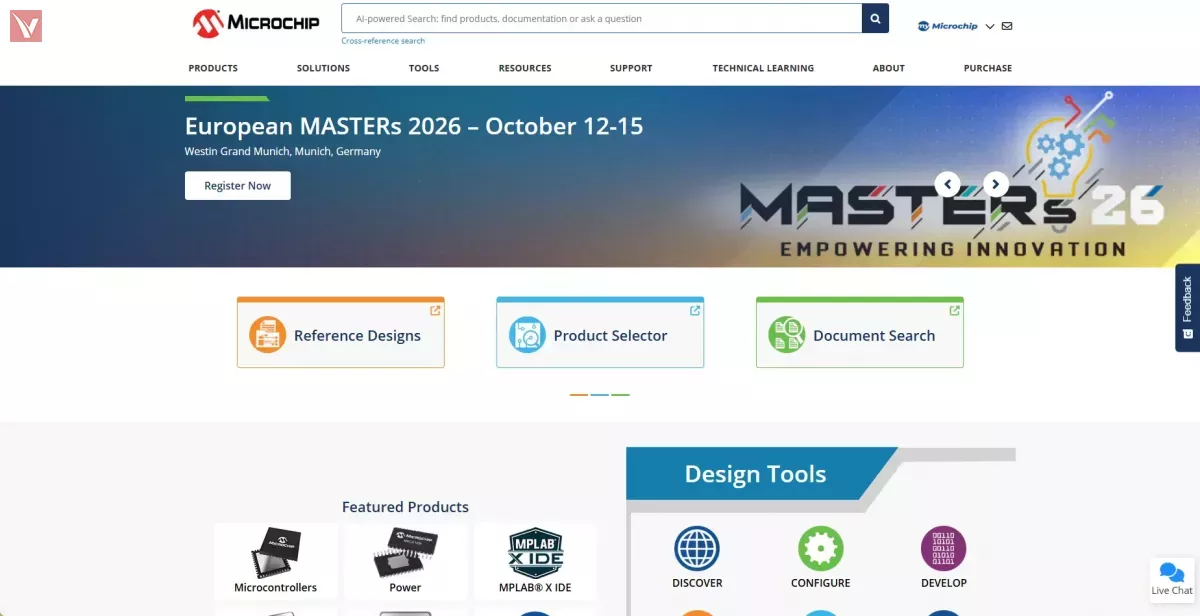Image resolution: width=1200 pixels, height=616 pixels.
Task: Open the Products menu
Action: pyautogui.click(x=213, y=68)
